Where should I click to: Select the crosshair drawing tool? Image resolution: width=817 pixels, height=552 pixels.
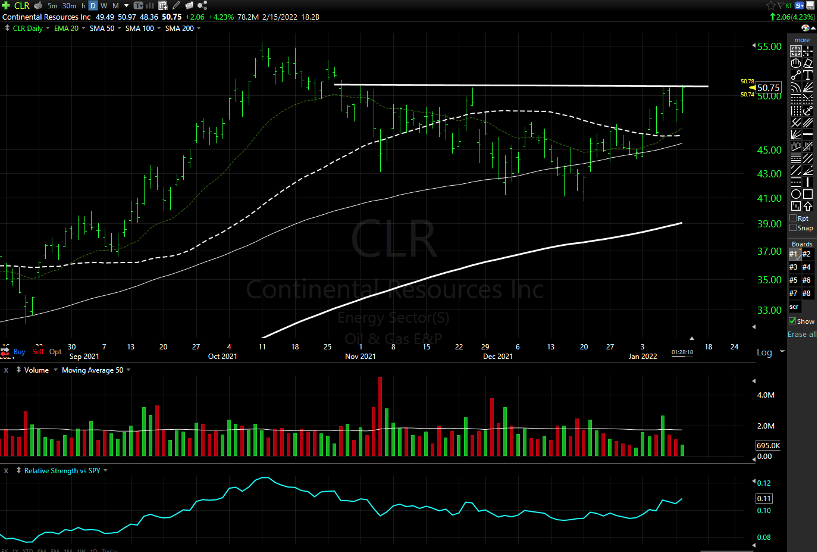808,51
